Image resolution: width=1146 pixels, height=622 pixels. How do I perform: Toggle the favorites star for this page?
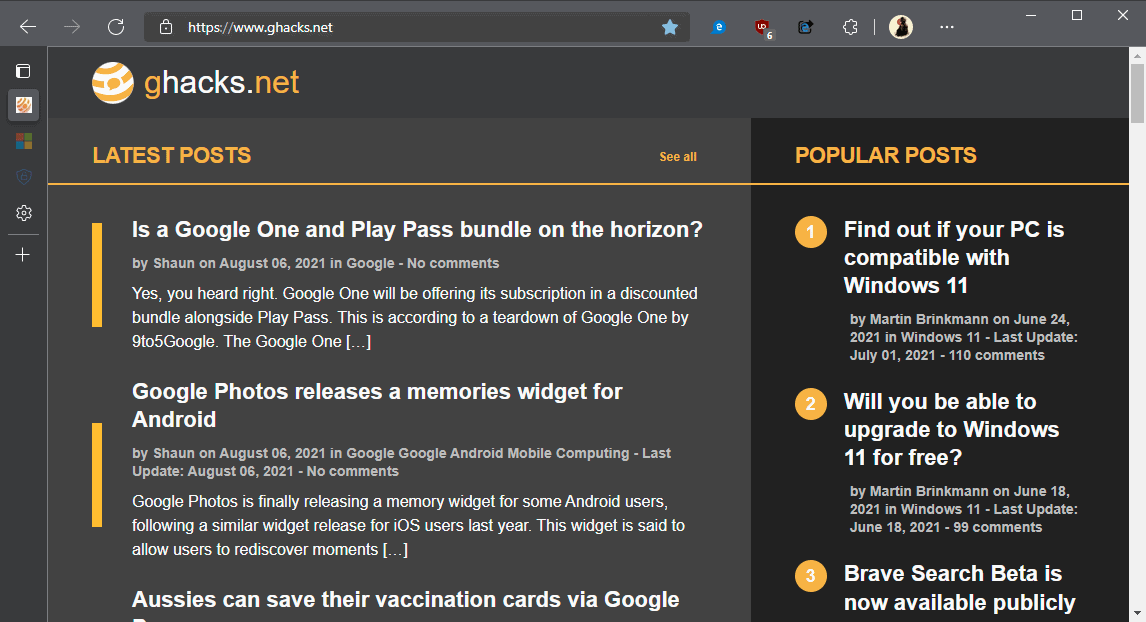tap(670, 27)
